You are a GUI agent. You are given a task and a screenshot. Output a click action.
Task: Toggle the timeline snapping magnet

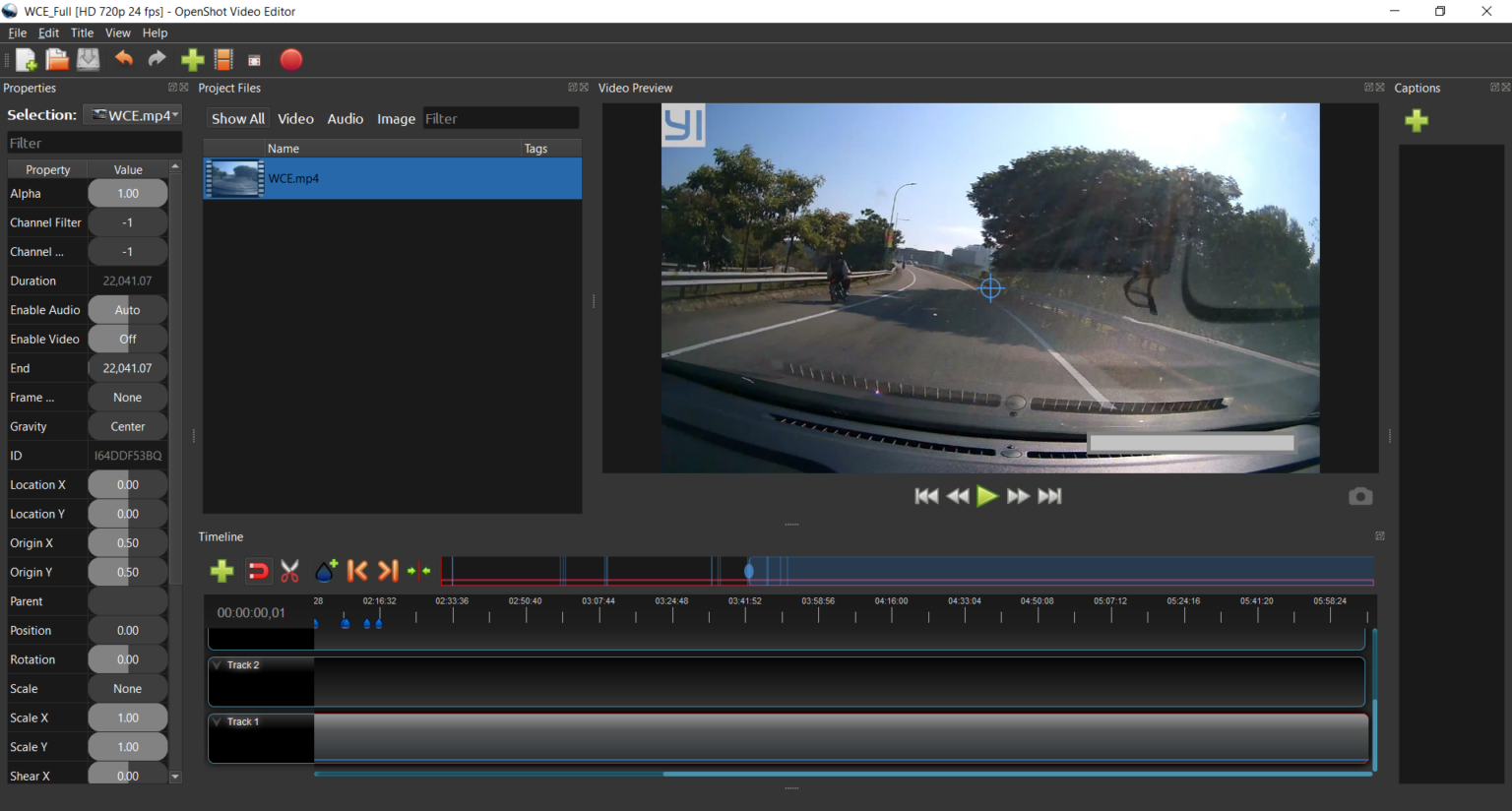click(x=258, y=571)
